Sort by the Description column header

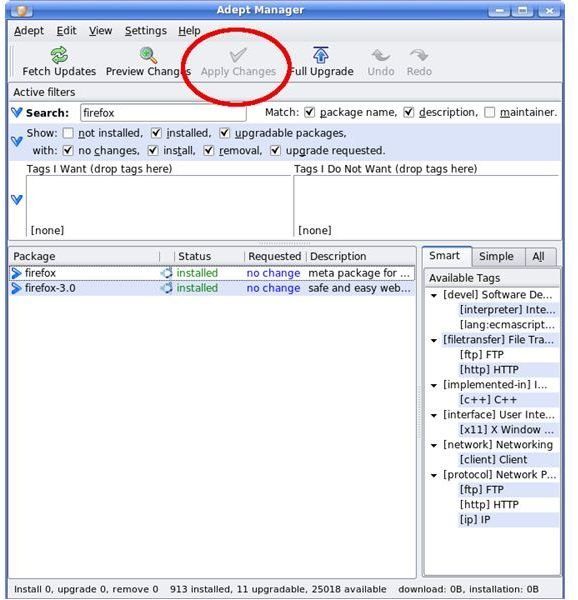[361, 256]
